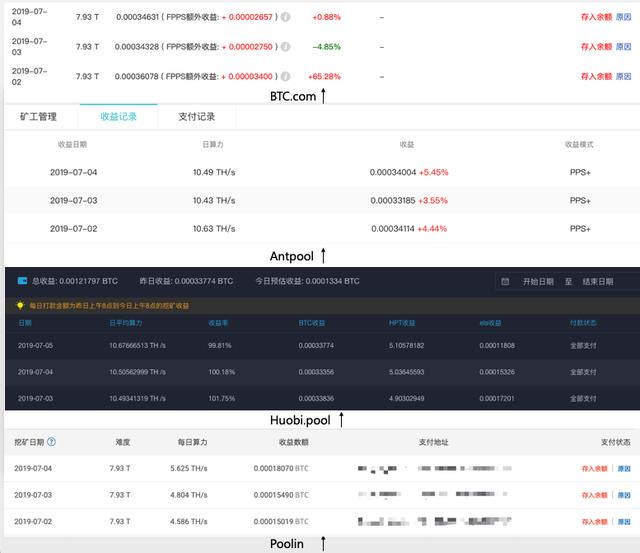
Task: Click 原因 in the +65.28% row
Action: point(624,76)
